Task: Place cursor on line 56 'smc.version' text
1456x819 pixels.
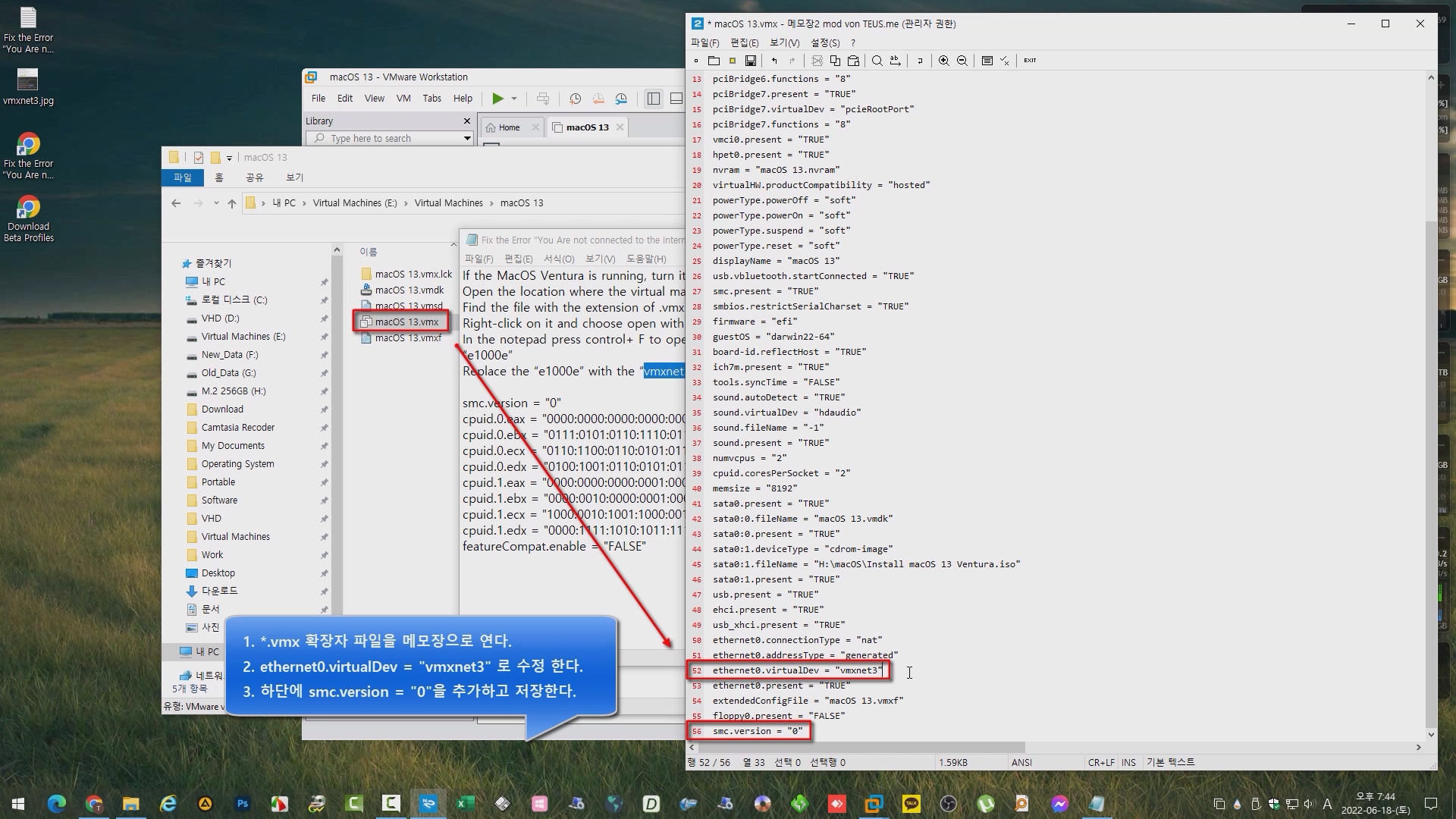Action: click(x=741, y=732)
